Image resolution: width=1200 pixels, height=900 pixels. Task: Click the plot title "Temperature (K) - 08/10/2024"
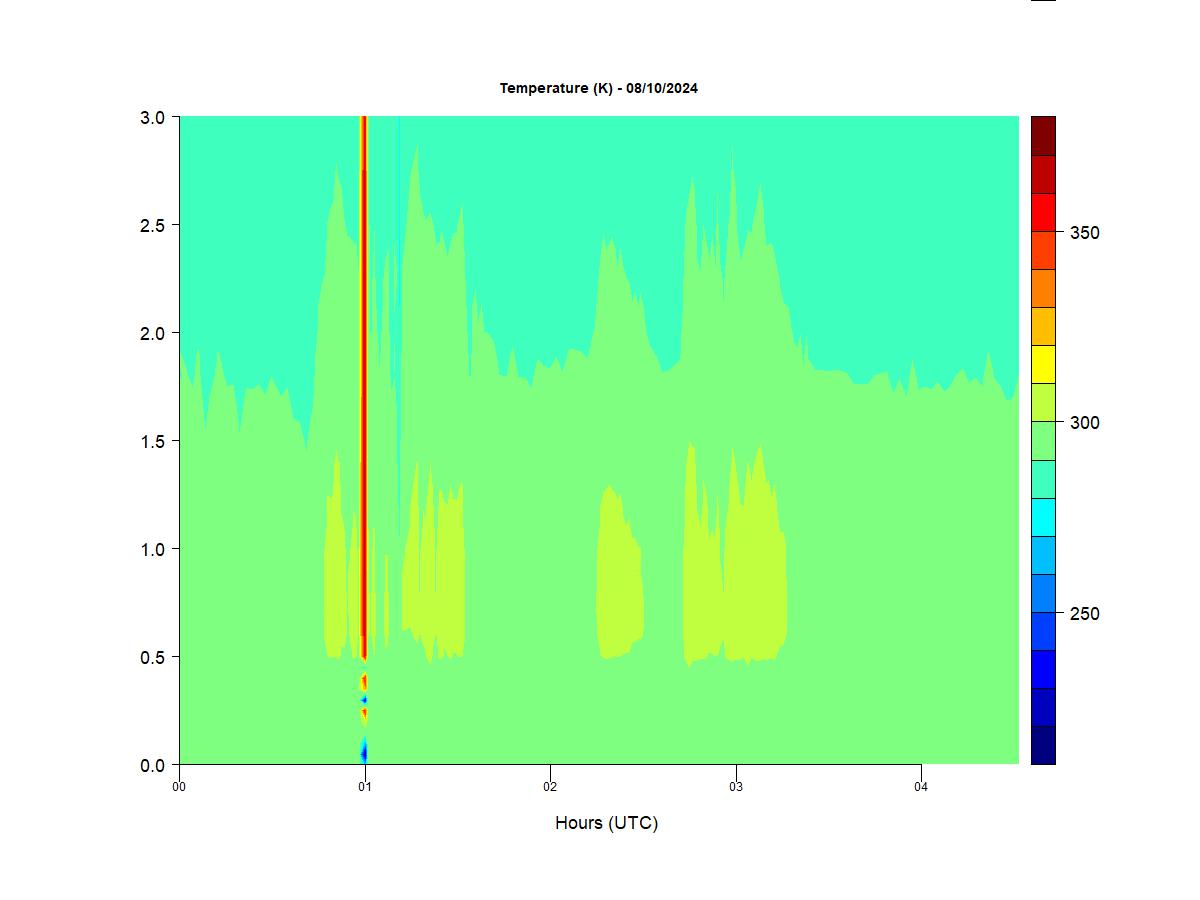(599, 88)
